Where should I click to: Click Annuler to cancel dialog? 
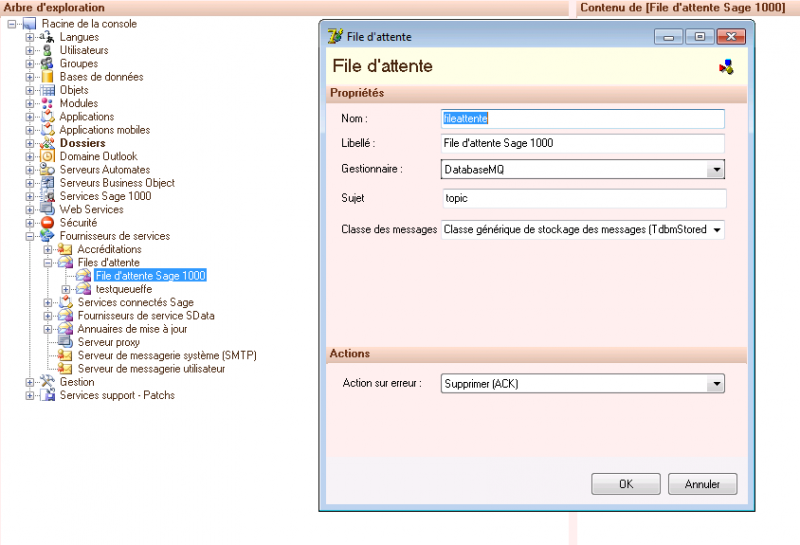703,484
